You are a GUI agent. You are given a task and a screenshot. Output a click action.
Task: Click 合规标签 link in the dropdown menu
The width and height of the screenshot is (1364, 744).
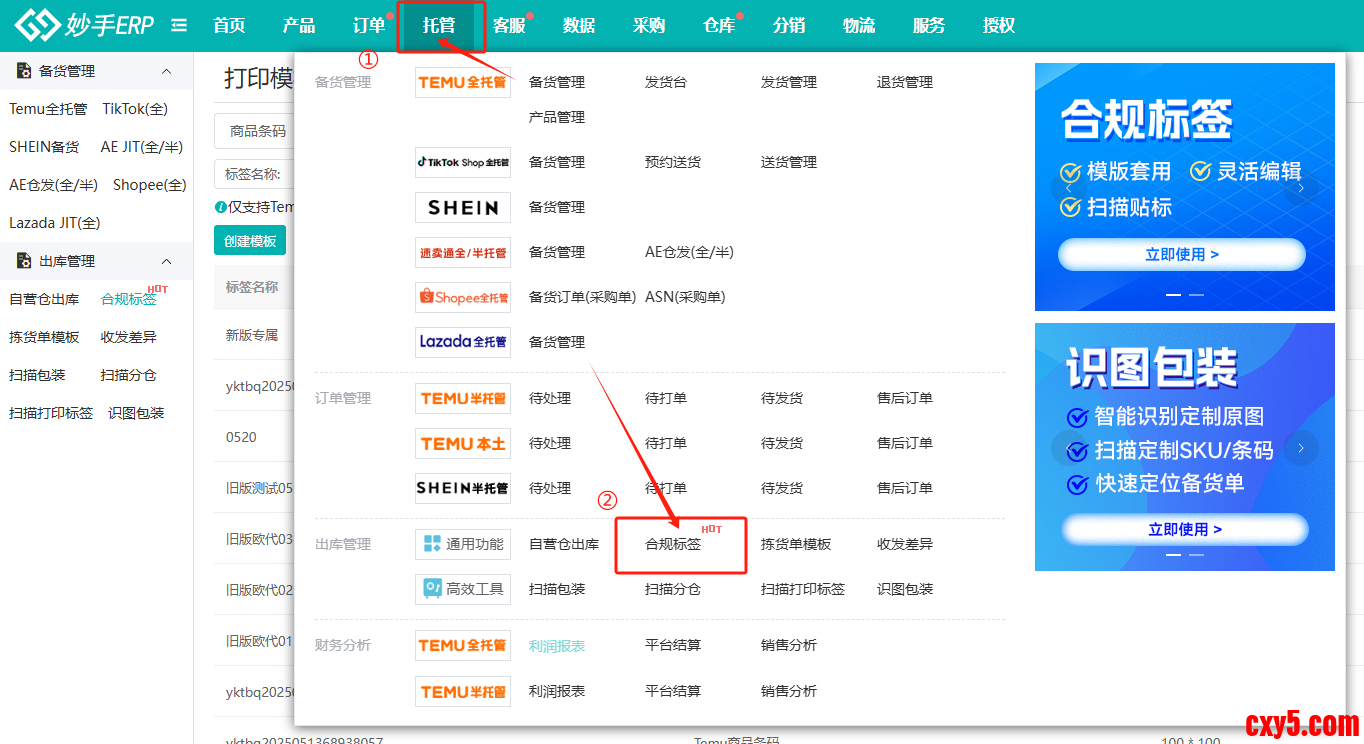tap(673, 544)
